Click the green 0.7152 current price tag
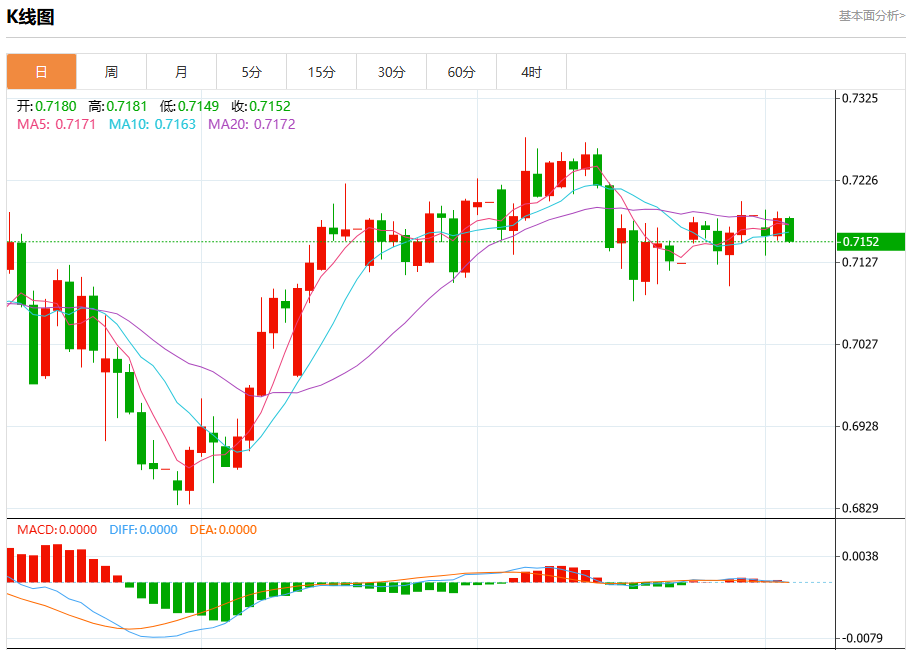910x650 pixels. 871,241
